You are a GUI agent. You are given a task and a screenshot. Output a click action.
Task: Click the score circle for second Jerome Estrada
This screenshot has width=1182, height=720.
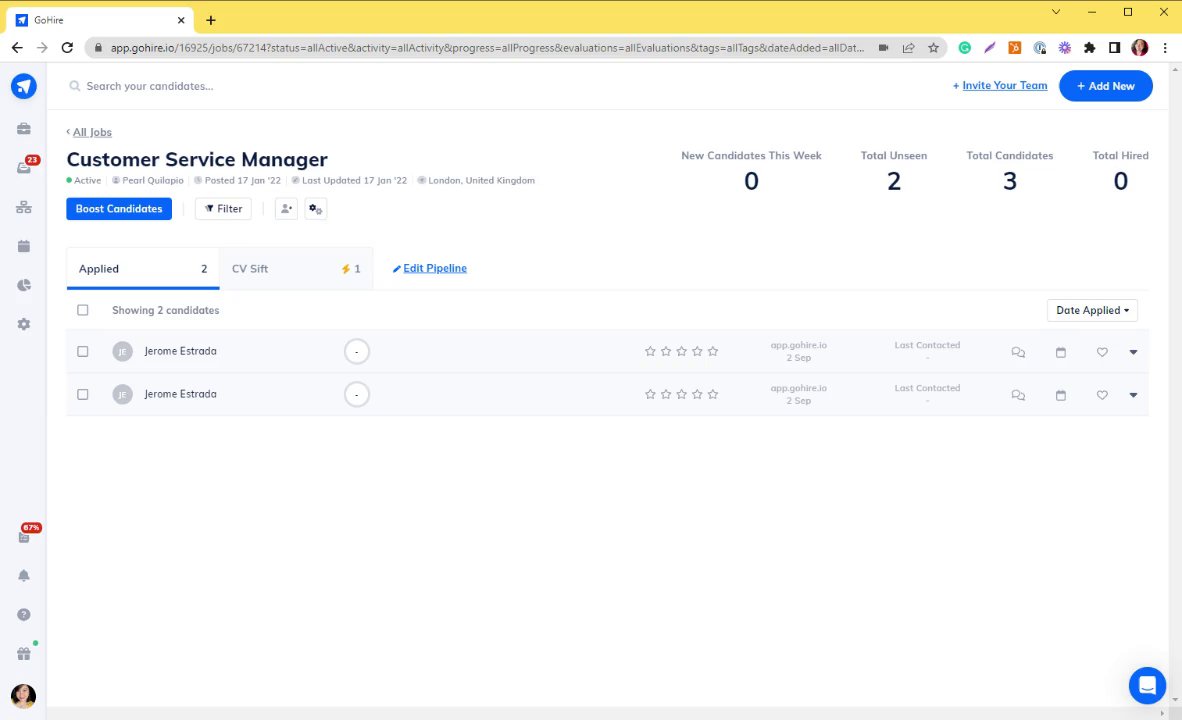357,394
